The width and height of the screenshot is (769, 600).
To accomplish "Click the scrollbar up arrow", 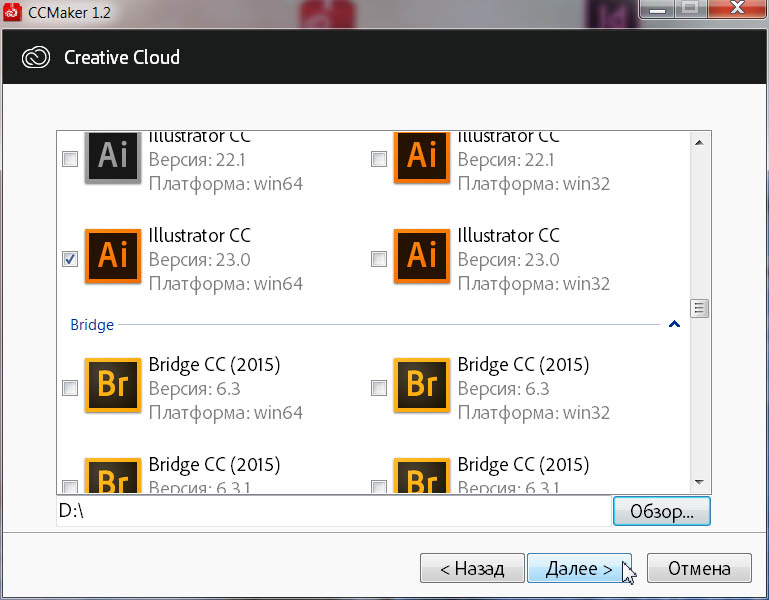I will pos(699,143).
